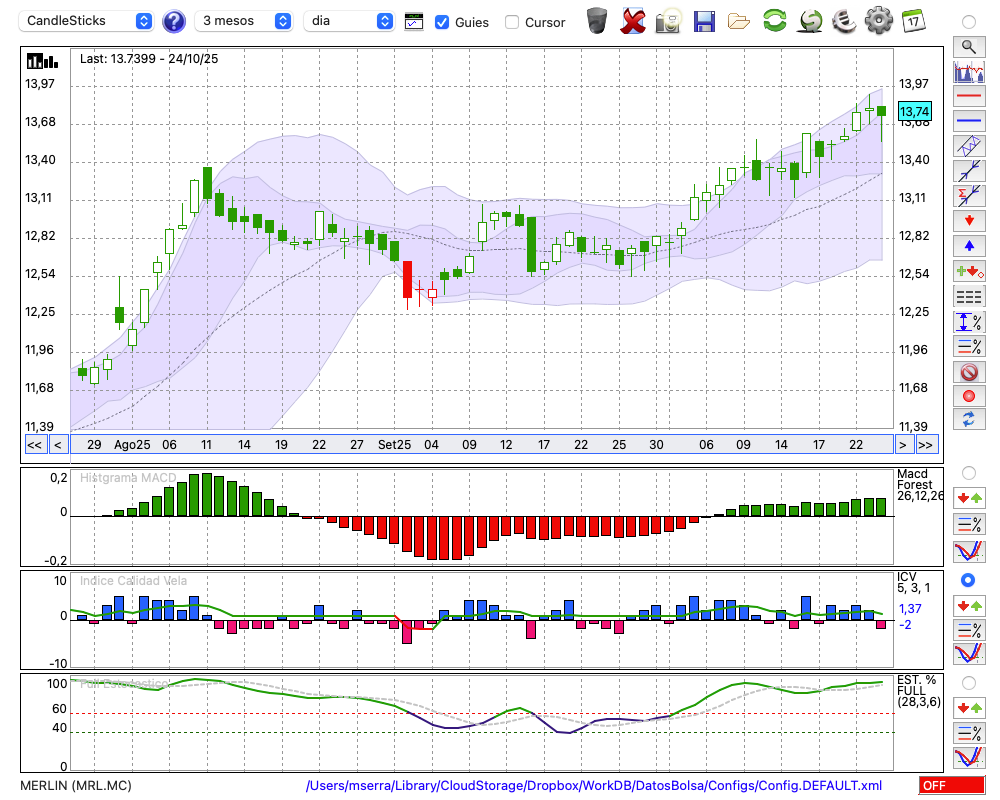Click the trash can icon

[597, 20]
